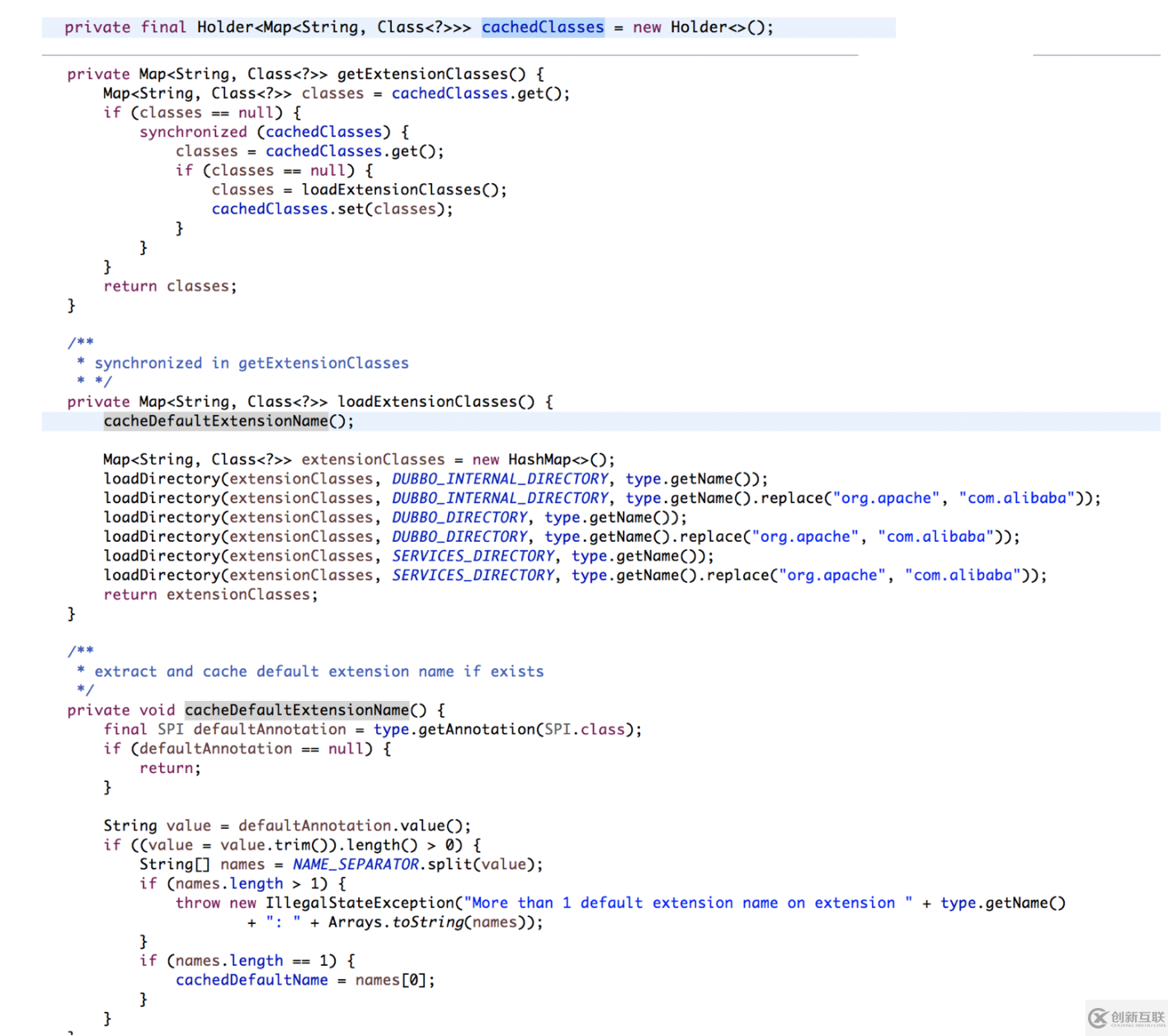Screen dimensions: 1168x1036
Task: Click the line 'Map<String, Class<?>> classes = cachedClasses.get();'
Action: [x=337, y=93]
